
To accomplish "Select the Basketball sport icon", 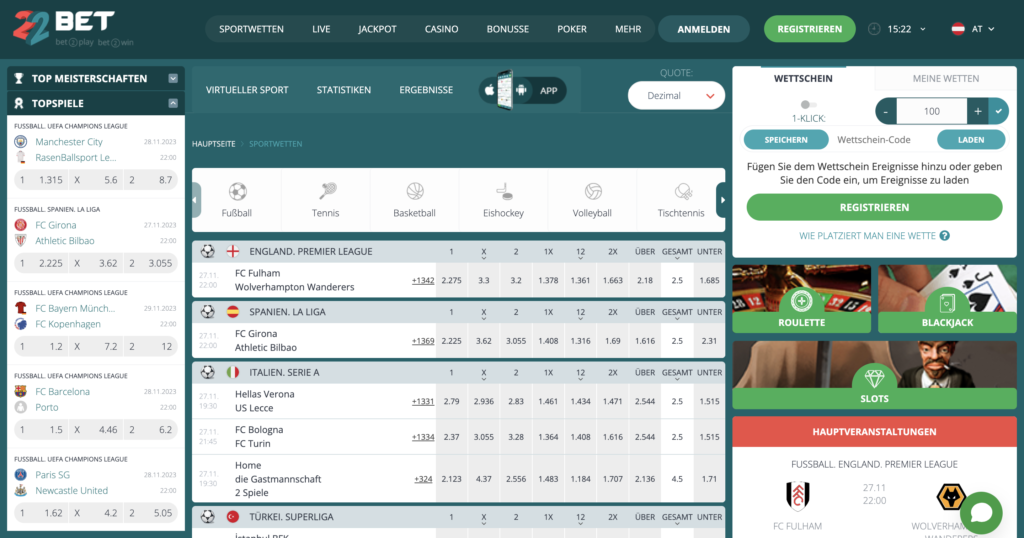I will [415, 191].
